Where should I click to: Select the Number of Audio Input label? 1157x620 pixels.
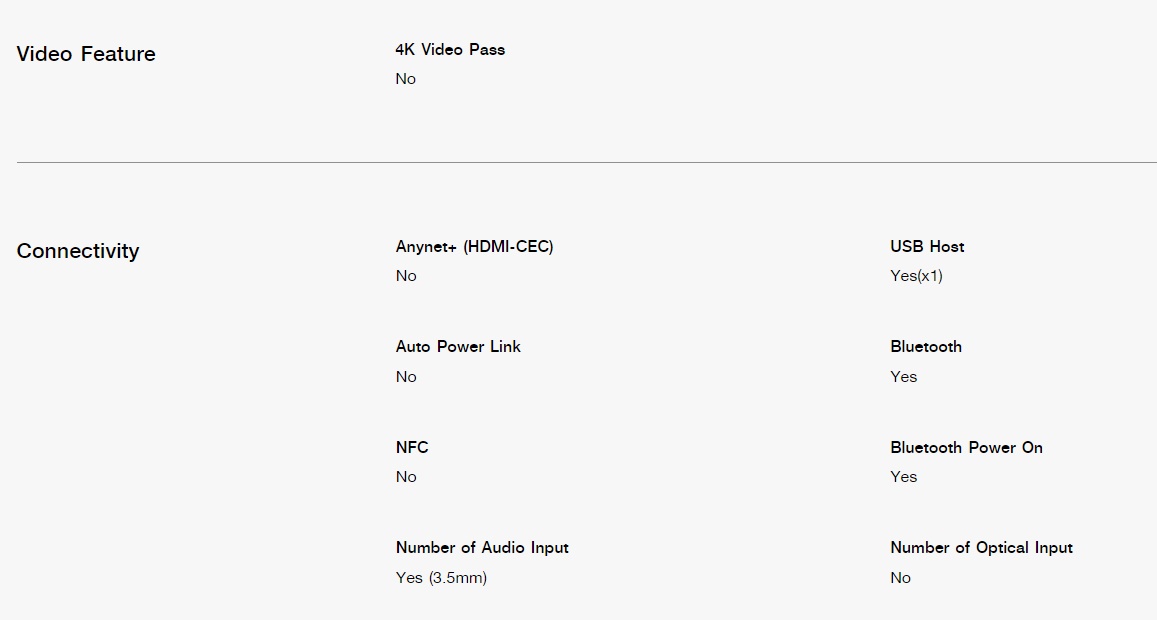click(x=483, y=548)
